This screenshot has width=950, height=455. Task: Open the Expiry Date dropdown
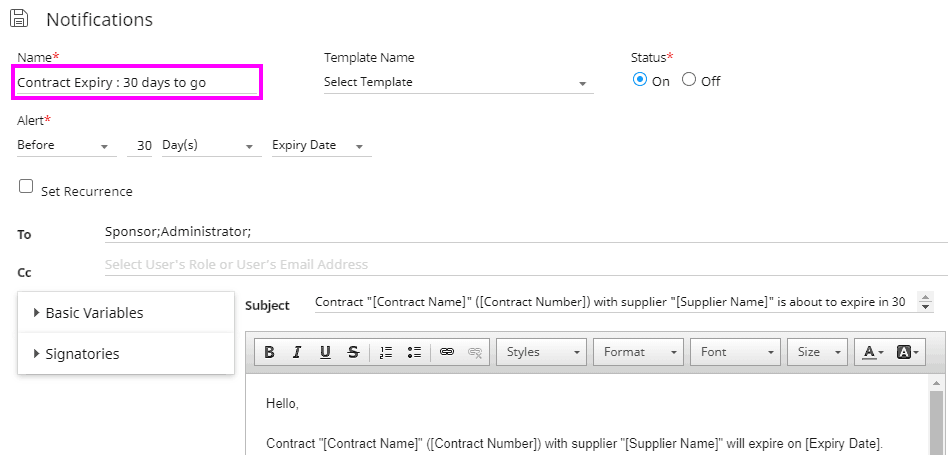coord(321,145)
